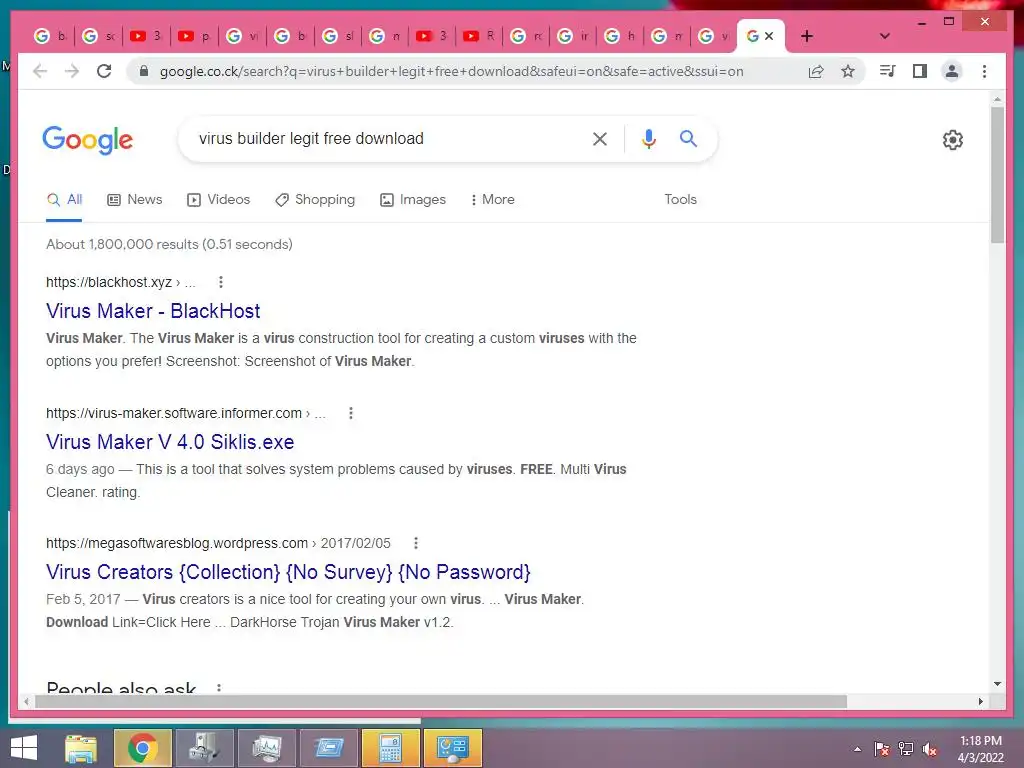
Task: Bookmark this page with the star icon
Action: pyautogui.click(x=848, y=71)
